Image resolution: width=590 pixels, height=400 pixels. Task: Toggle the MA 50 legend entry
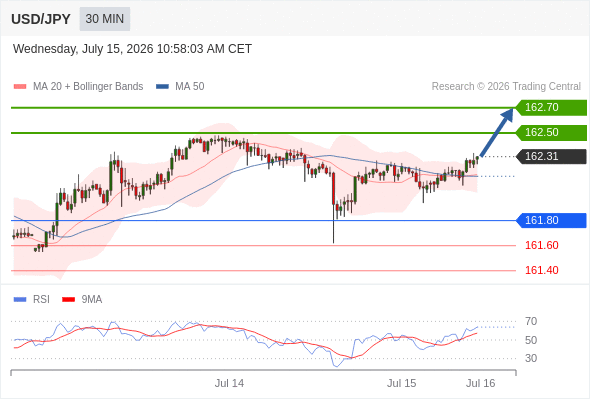coord(180,87)
